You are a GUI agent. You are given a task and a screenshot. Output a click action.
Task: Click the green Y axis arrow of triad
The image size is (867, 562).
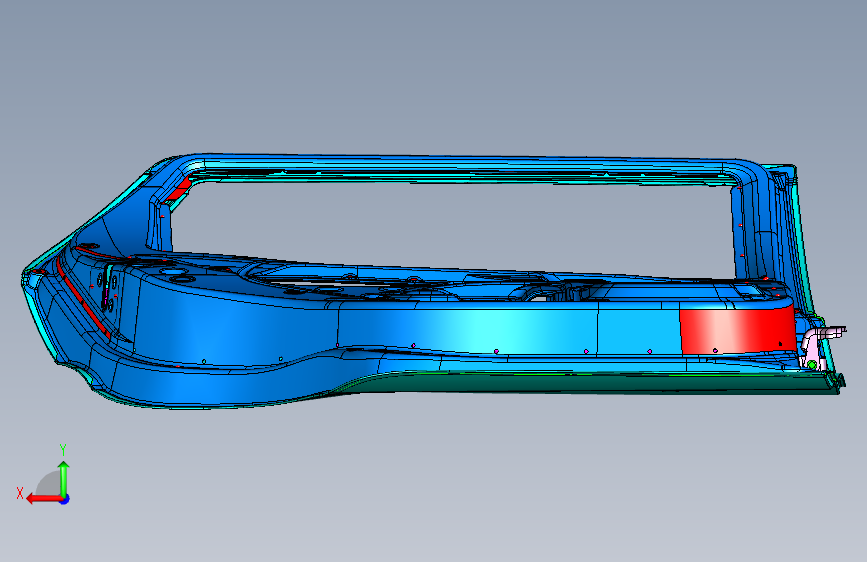coord(64,477)
